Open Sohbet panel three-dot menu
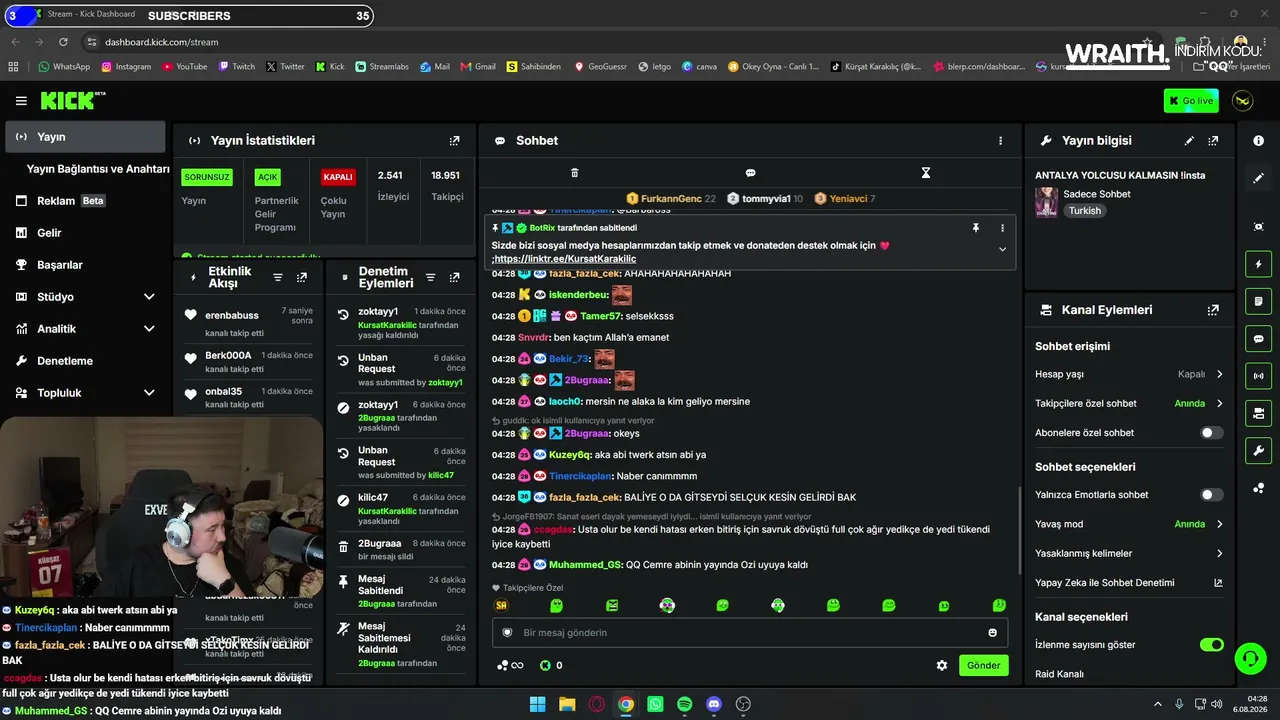 (x=1000, y=141)
